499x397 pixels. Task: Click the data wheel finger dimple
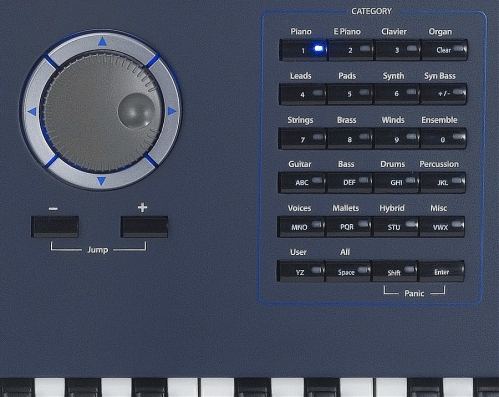[x=137, y=111]
